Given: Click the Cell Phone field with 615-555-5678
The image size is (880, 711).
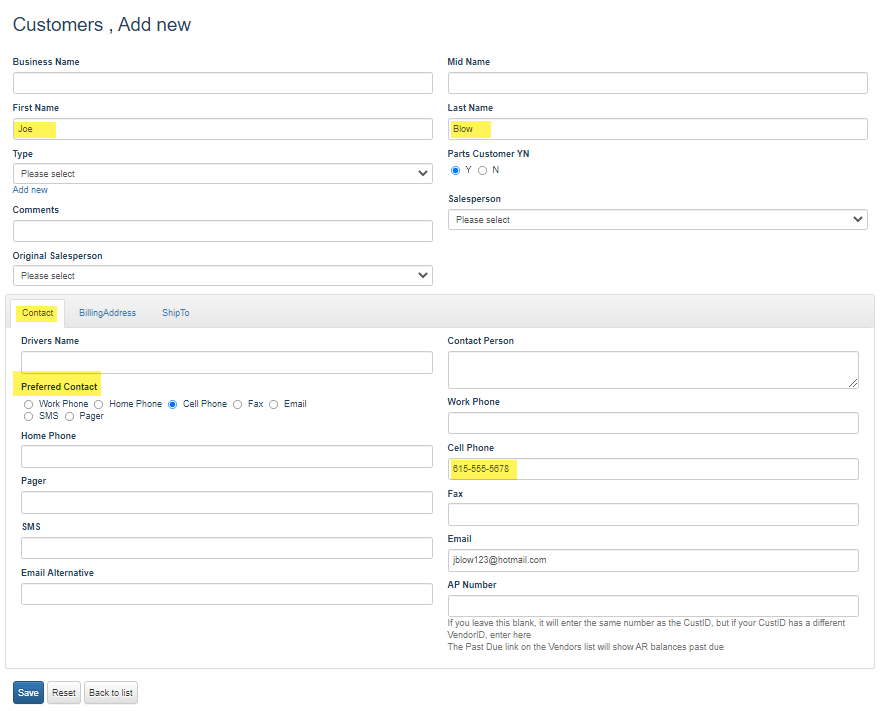Looking at the screenshot, I should tap(653, 469).
